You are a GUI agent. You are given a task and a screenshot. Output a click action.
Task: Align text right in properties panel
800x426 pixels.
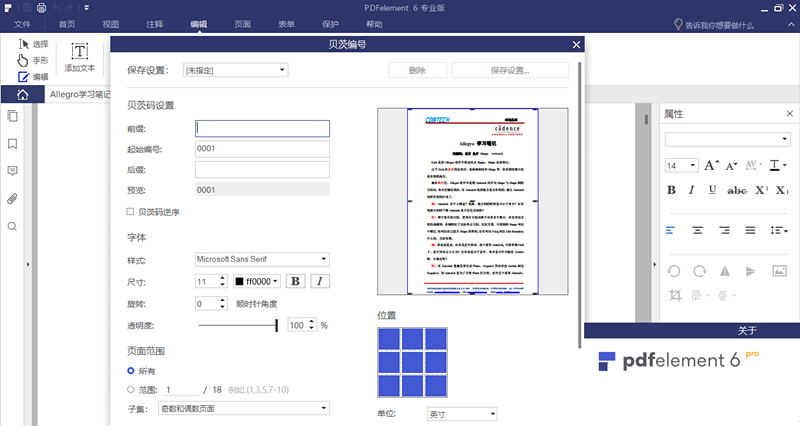[724, 231]
